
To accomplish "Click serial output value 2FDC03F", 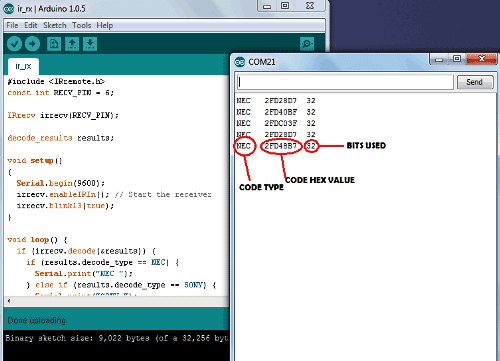I will [x=281, y=123].
